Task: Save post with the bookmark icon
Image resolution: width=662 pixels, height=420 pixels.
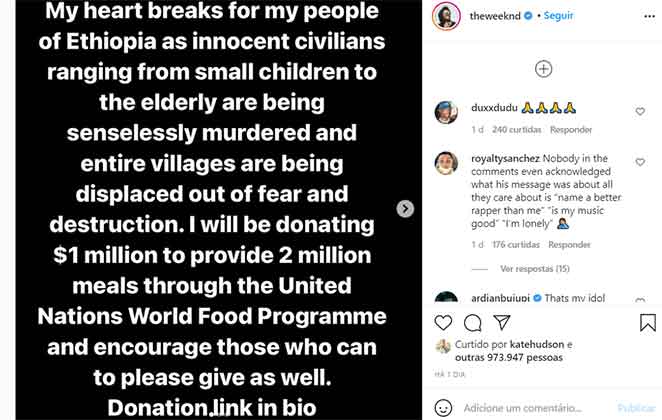Action: click(x=648, y=323)
